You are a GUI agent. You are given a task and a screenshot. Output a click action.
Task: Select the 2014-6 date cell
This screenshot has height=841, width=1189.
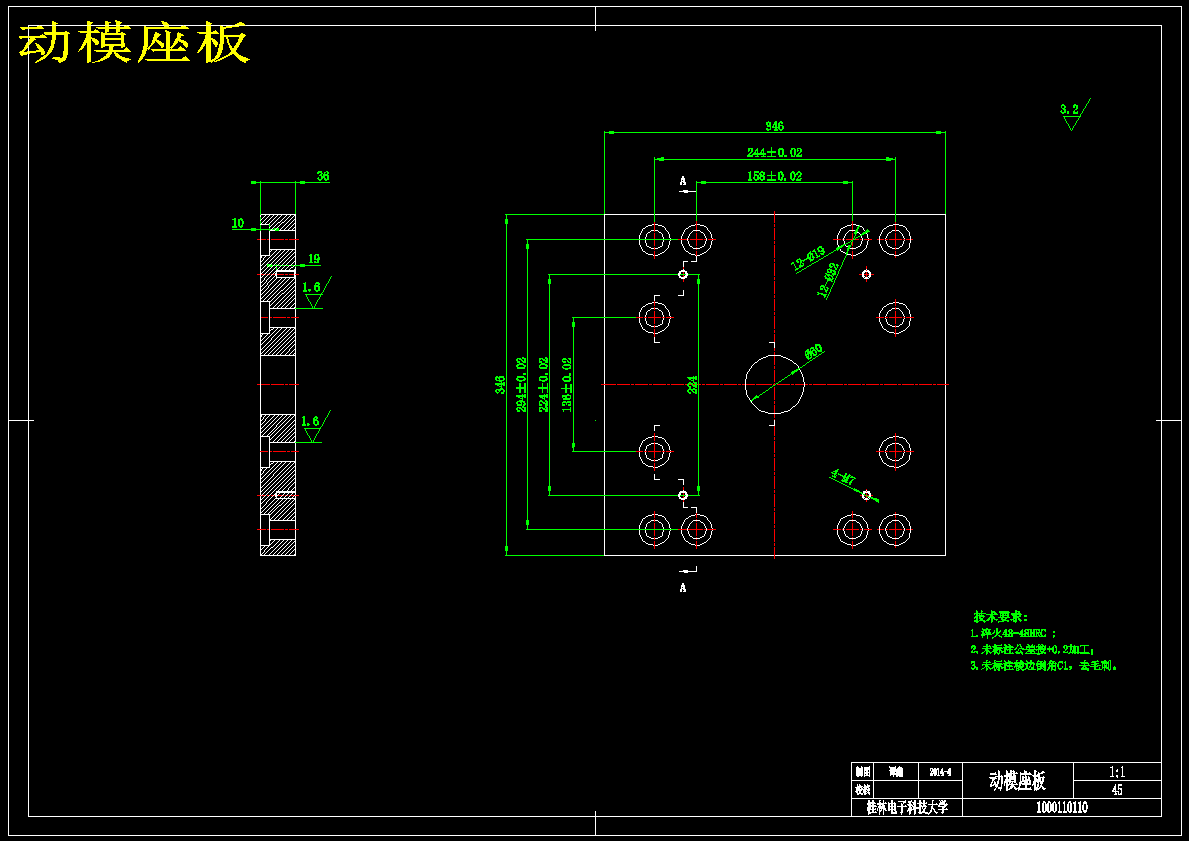click(x=940, y=772)
